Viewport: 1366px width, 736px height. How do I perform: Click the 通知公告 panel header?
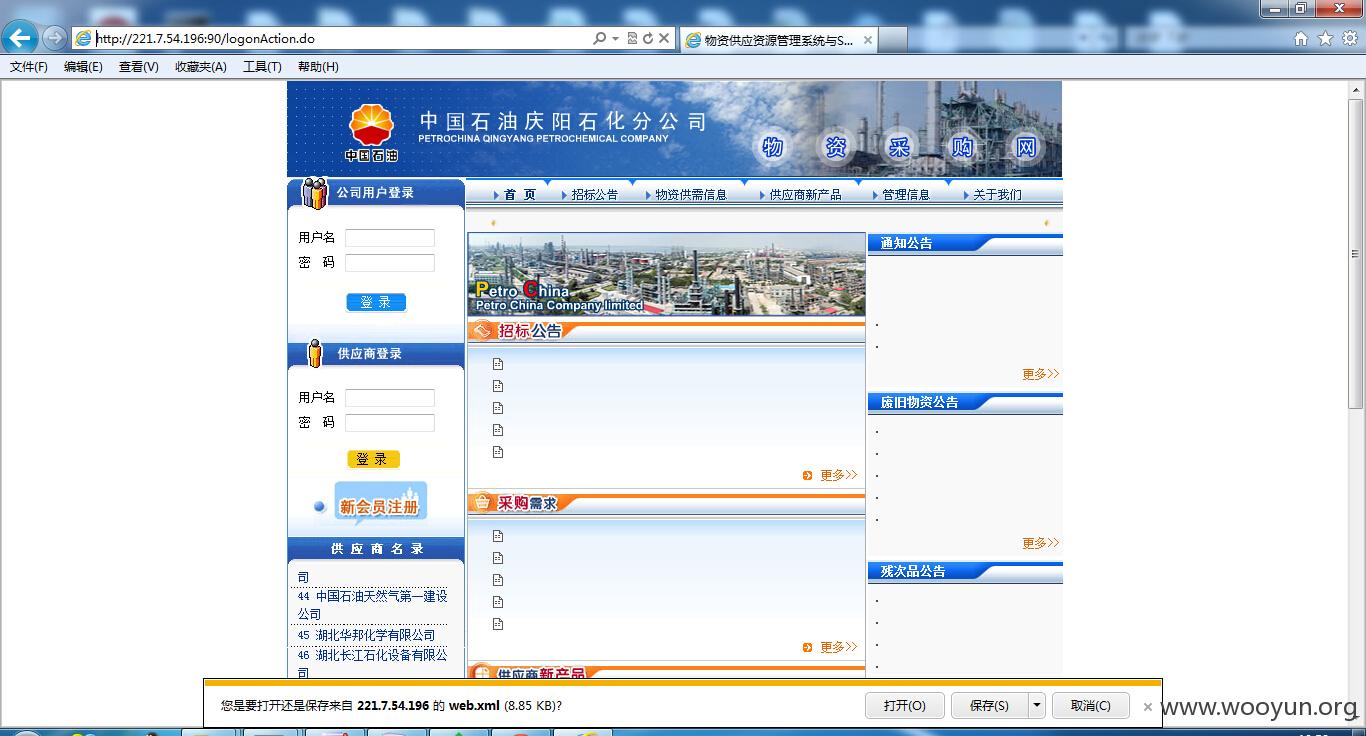965,243
